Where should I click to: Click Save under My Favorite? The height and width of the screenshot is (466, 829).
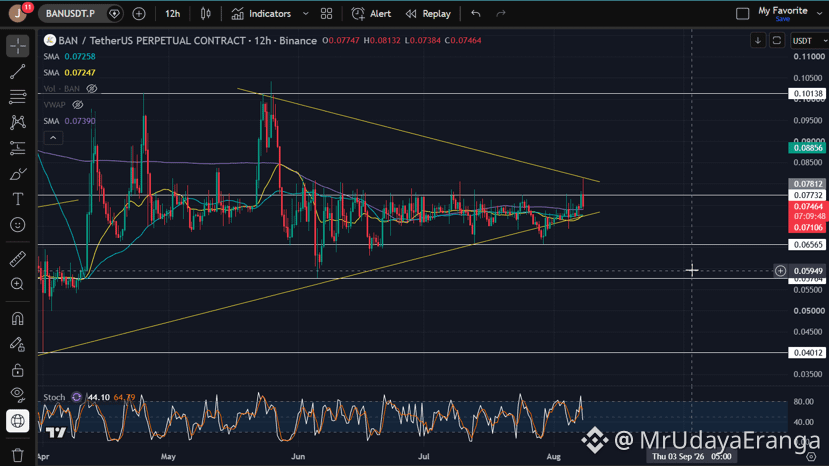(782, 19)
